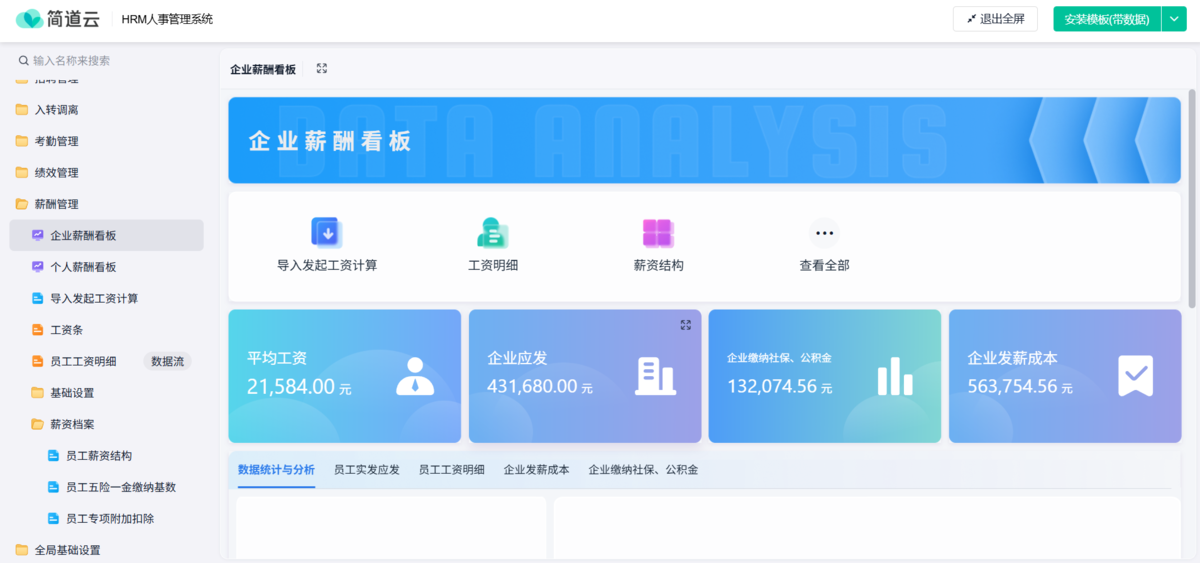The width and height of the screenshot is (1200, 563).
Task: Switch to the 企业缴纳社保、公积金 tab
Action: (x=643, y=469)
